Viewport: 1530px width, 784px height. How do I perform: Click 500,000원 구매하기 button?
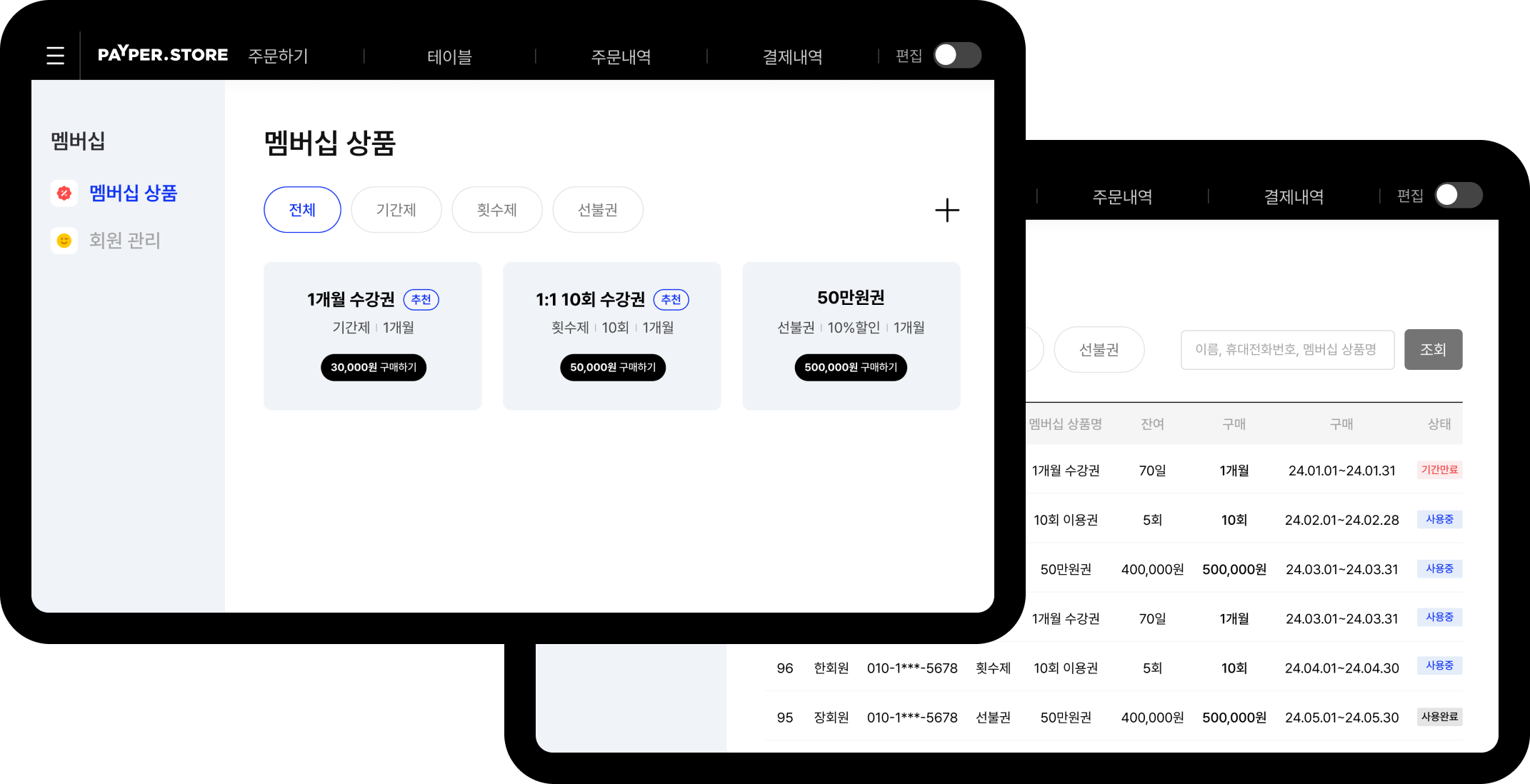(x=850, y=367)
